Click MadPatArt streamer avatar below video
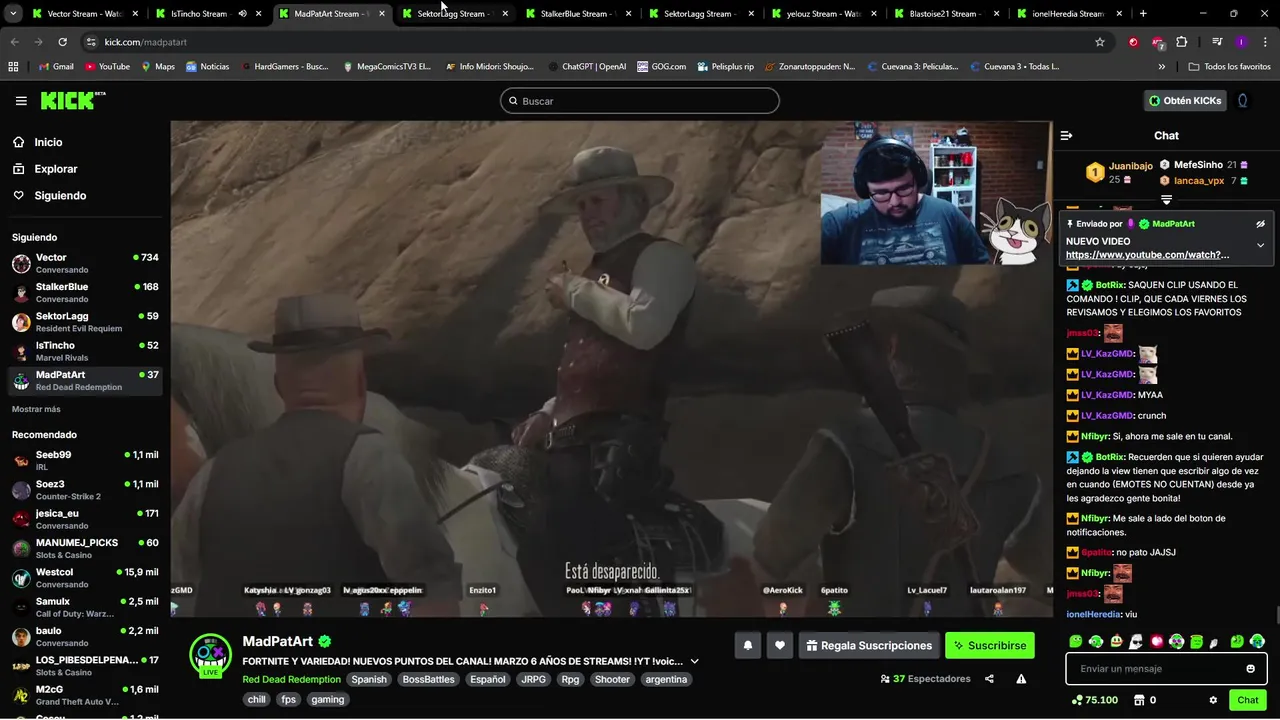The image size is (1280, 720). [x=211, y=655]
